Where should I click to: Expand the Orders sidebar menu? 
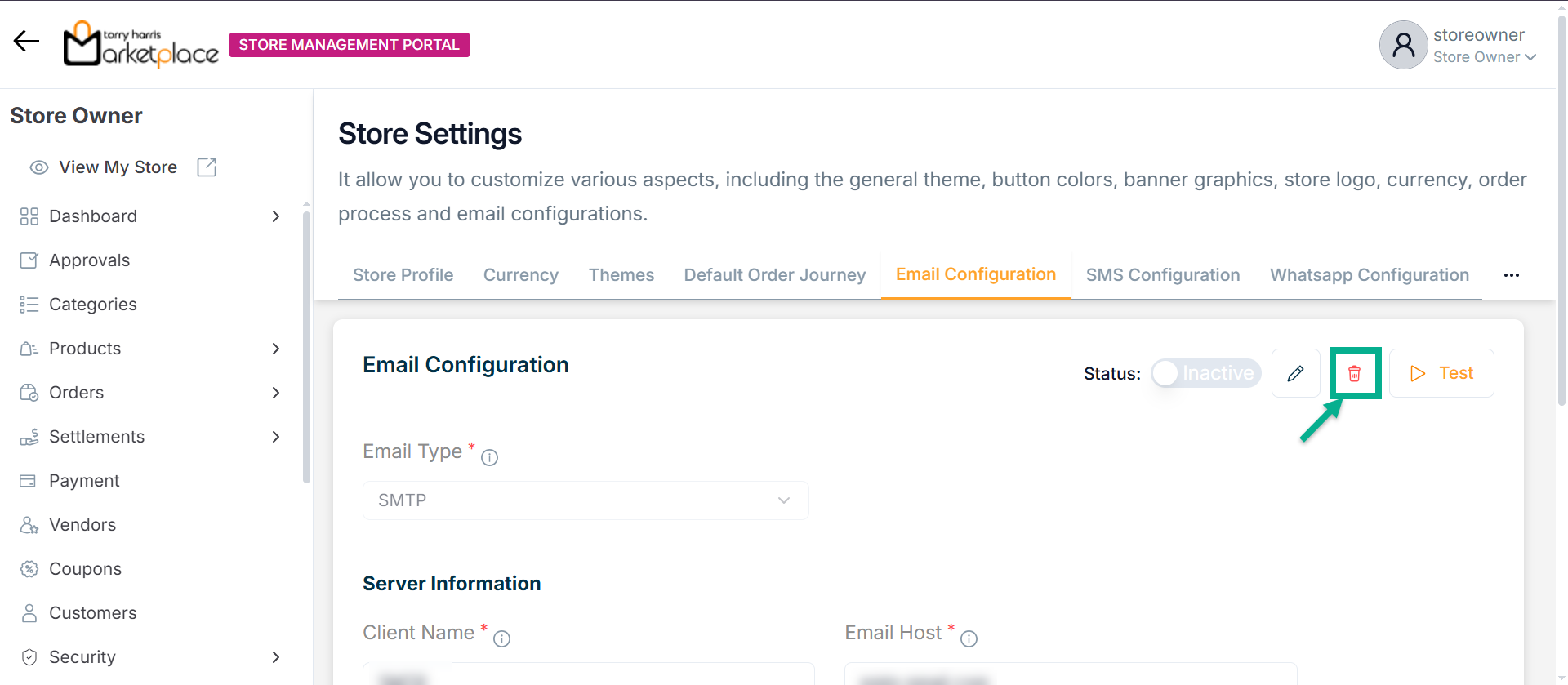pyautogui.click(x=276, y=393)
